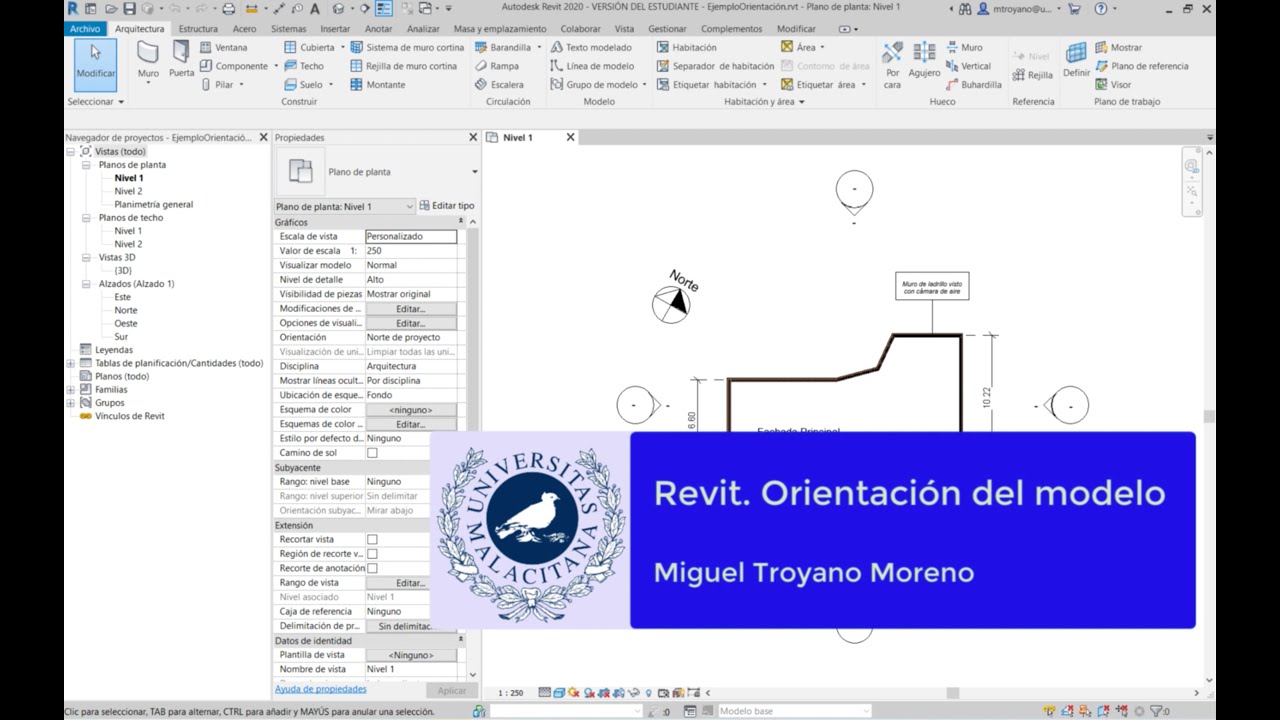This screenshot has width=1280, height=720.
Task: Print using the quick access toolbar printer icon
Action: pos(229,9)
